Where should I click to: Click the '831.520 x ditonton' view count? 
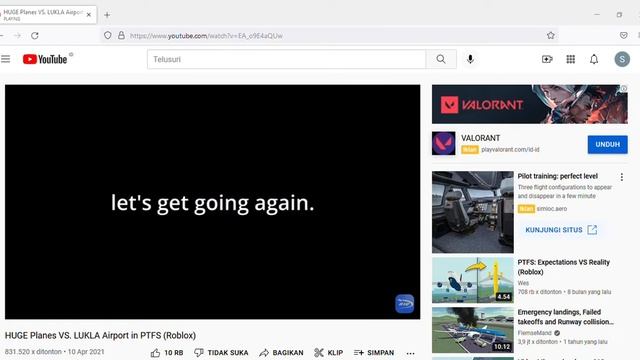point(33,352)
